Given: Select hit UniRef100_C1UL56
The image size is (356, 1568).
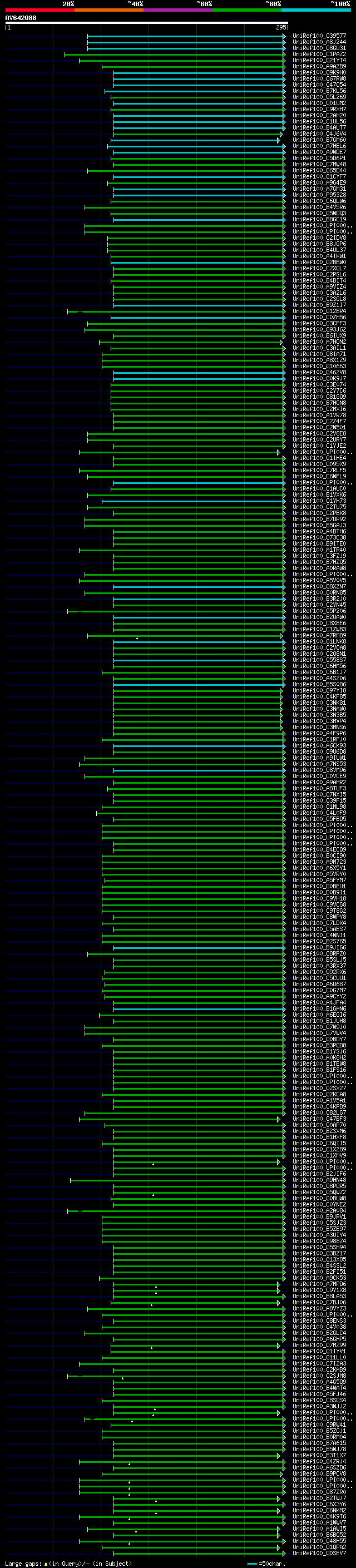Looking at the screenshot, I should click(x=319, y=121).
